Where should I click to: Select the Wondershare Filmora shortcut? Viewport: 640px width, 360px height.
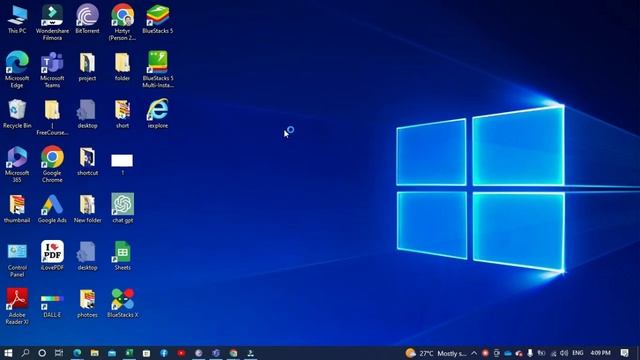(52, 22)
